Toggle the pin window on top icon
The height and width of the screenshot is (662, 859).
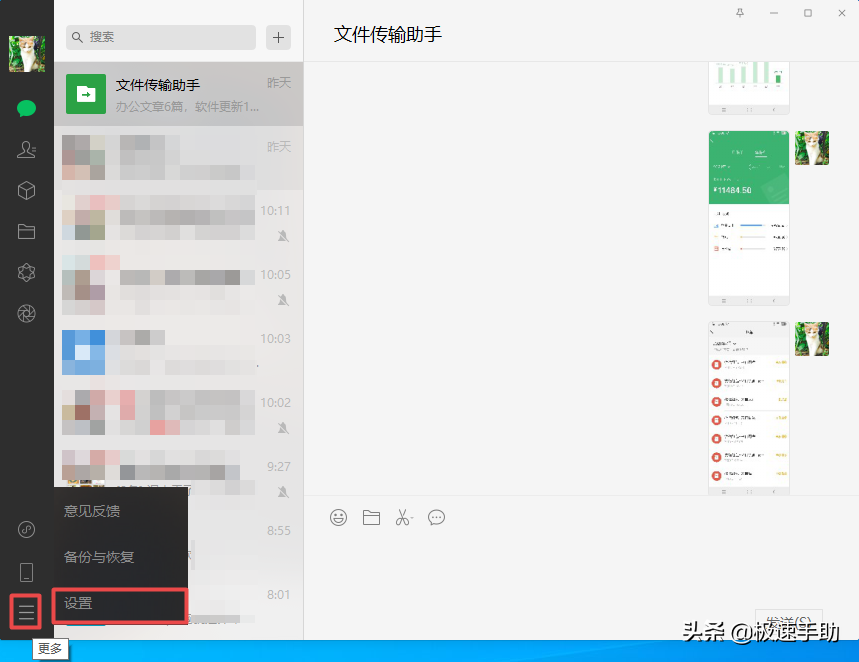click(x=740, y=13)
